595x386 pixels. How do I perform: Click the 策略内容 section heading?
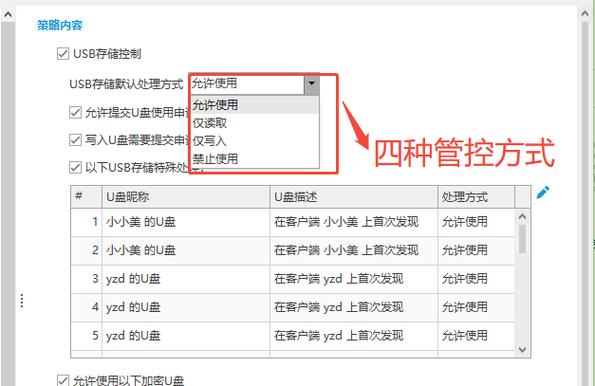click(60, 25)
